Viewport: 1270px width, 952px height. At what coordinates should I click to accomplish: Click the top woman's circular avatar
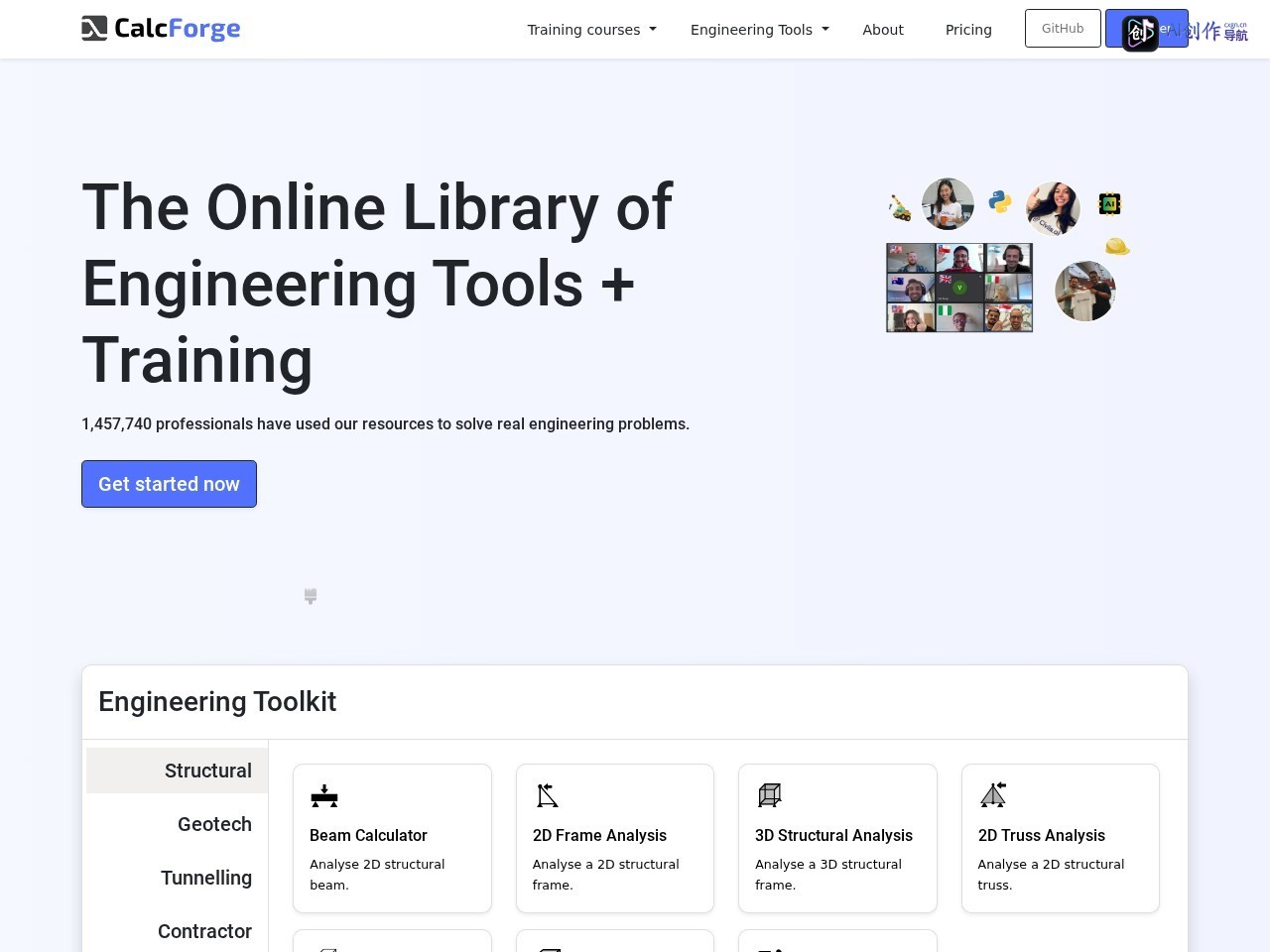[x=948, y=204]
